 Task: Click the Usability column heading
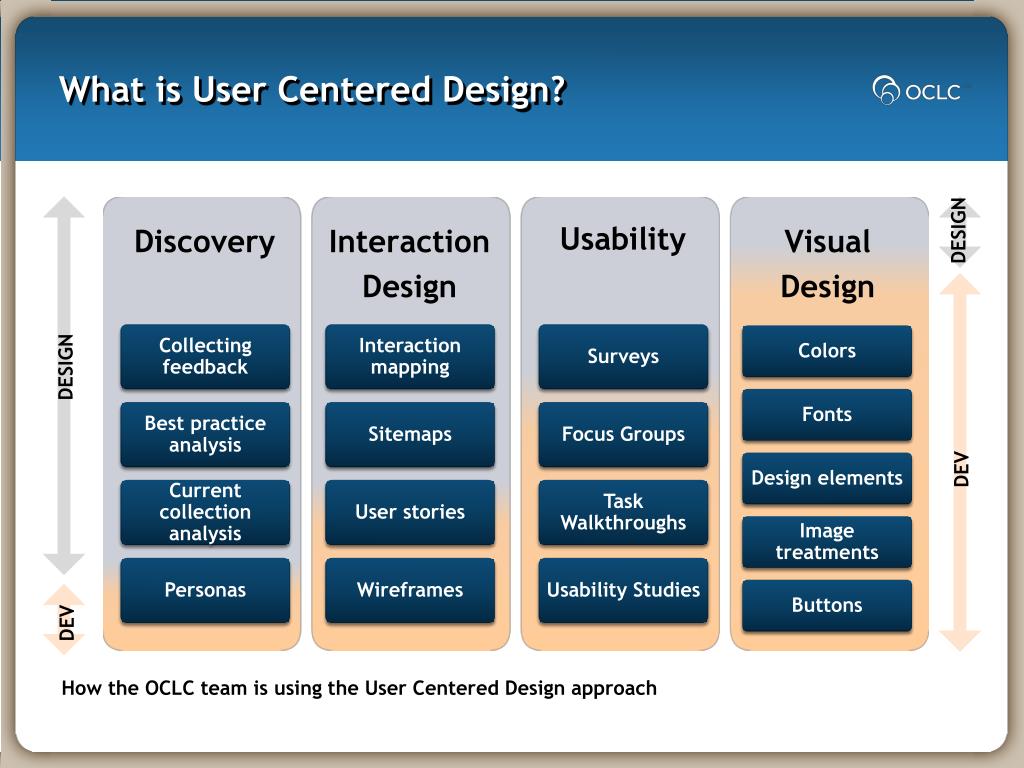click(623, 240)
